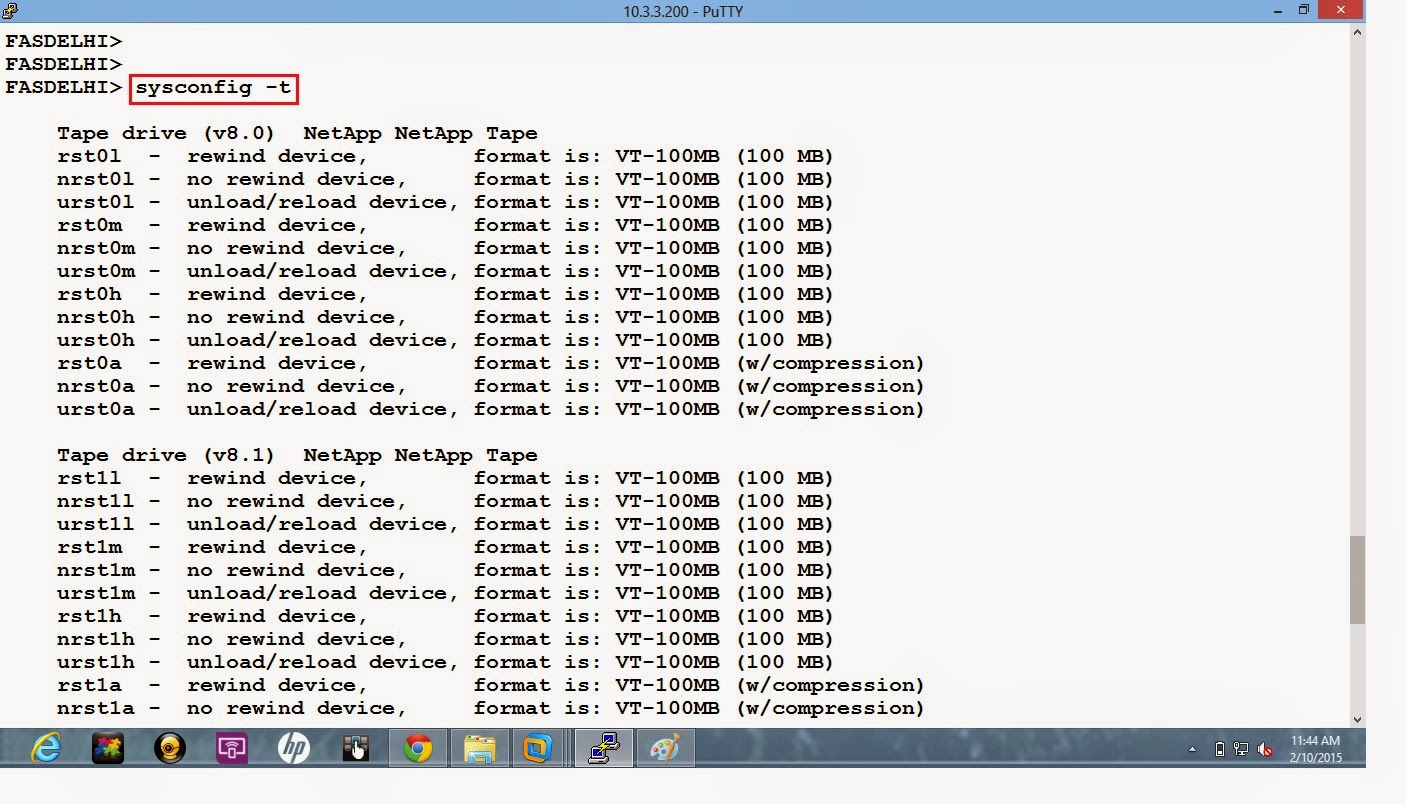Screen dimensions: 1406x804
Task: Click the battery status tray icon
Action: pyautogui.click(x=1220, y=747)
